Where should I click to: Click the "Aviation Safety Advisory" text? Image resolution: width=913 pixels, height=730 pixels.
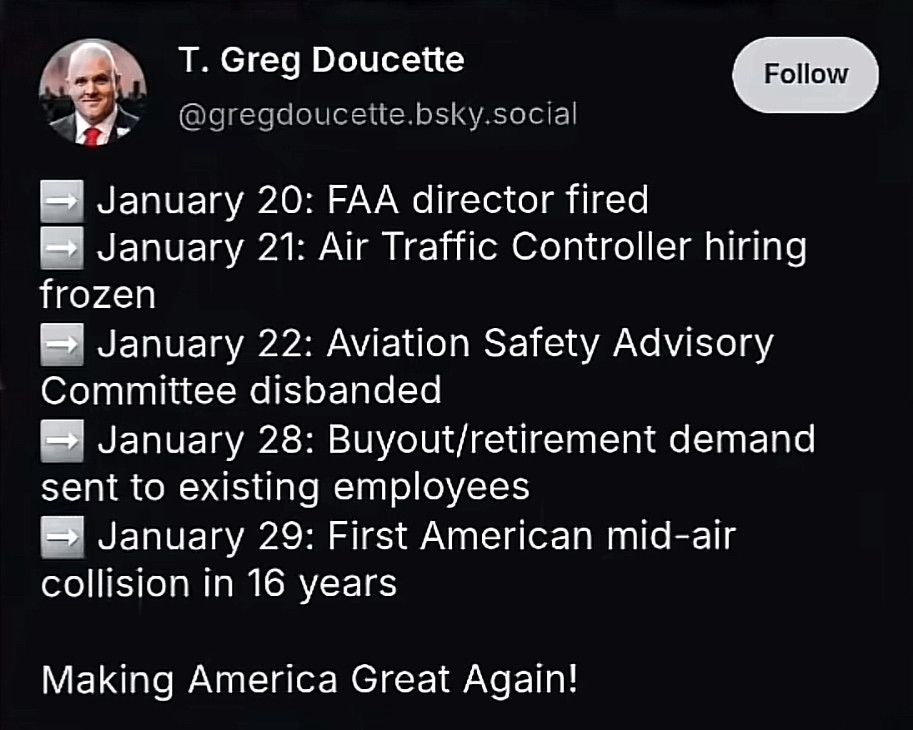coord(550,343)
